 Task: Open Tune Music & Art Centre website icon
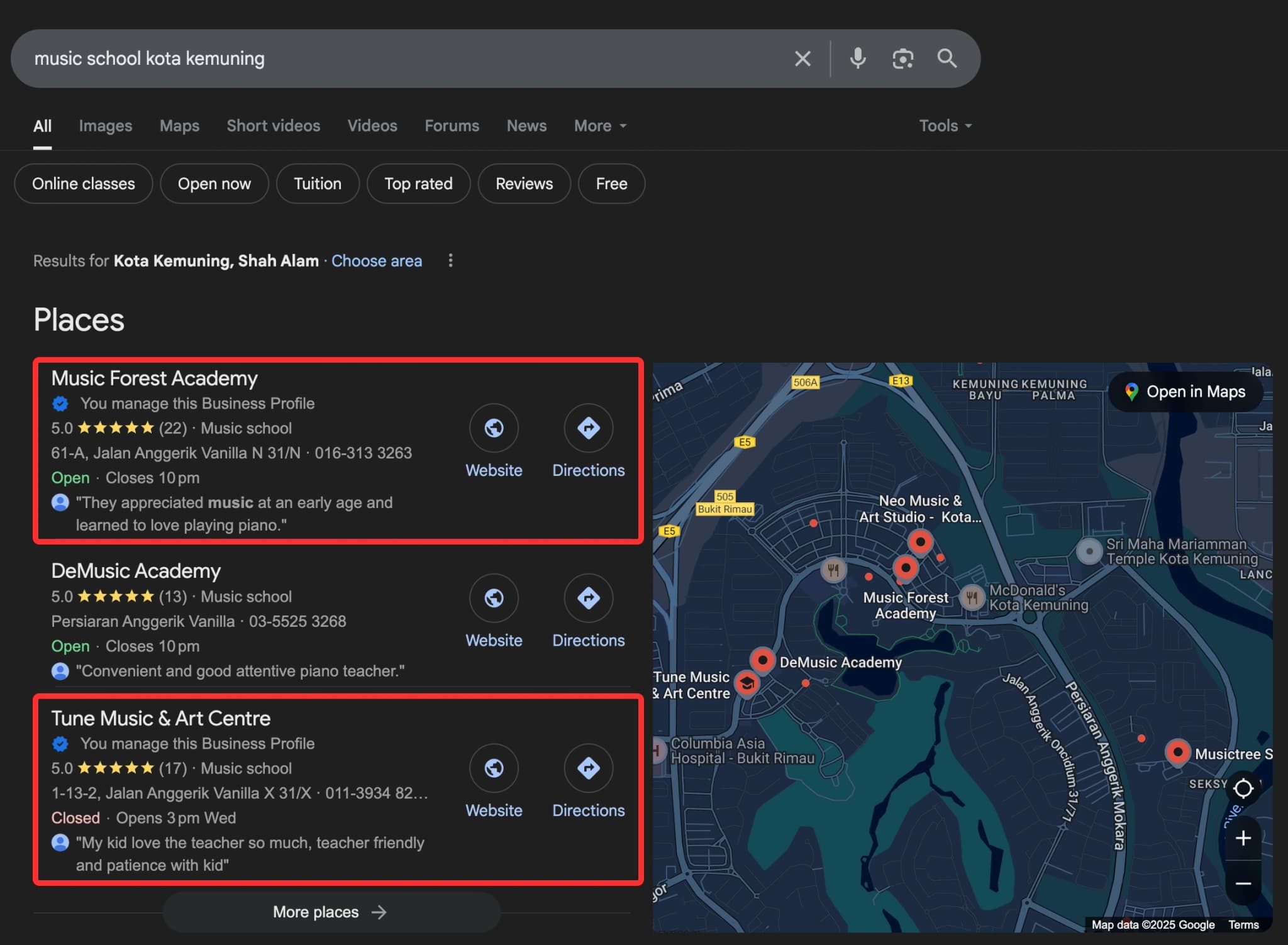coord(494,768)
